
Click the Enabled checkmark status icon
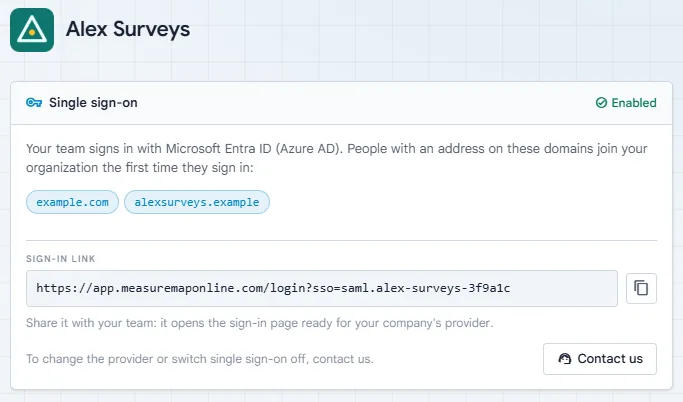click(x=601, y=103)
